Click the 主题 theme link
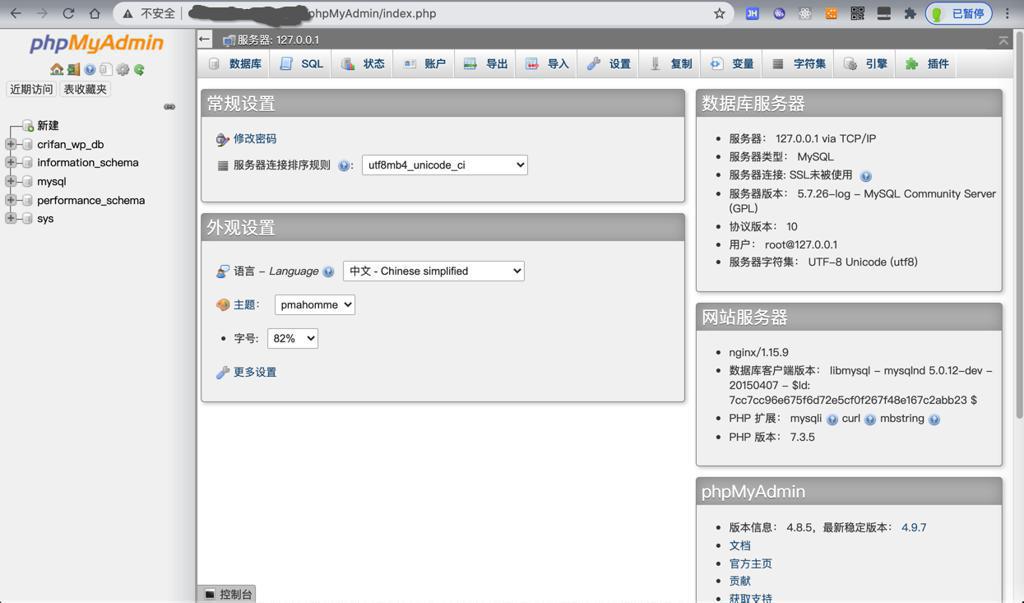Image resolution: width=1024 pixels, height=603 pixels. click(x=245, y=305)
